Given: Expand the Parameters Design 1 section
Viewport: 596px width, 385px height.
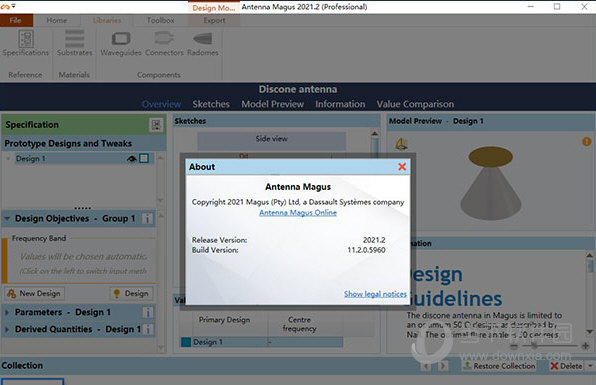Looking at the screenshot, I should (x=7, y=312).
